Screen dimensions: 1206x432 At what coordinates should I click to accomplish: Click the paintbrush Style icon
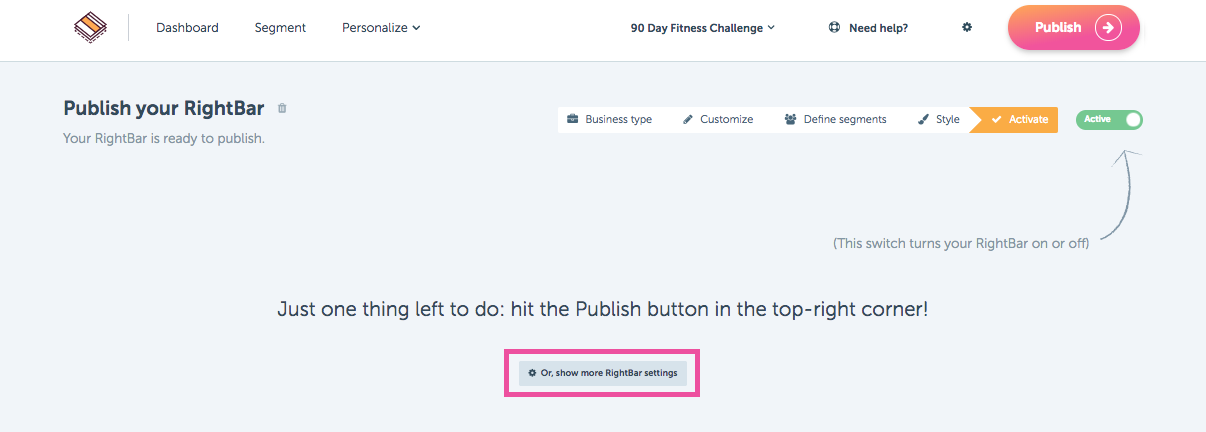tap(923, 119)
